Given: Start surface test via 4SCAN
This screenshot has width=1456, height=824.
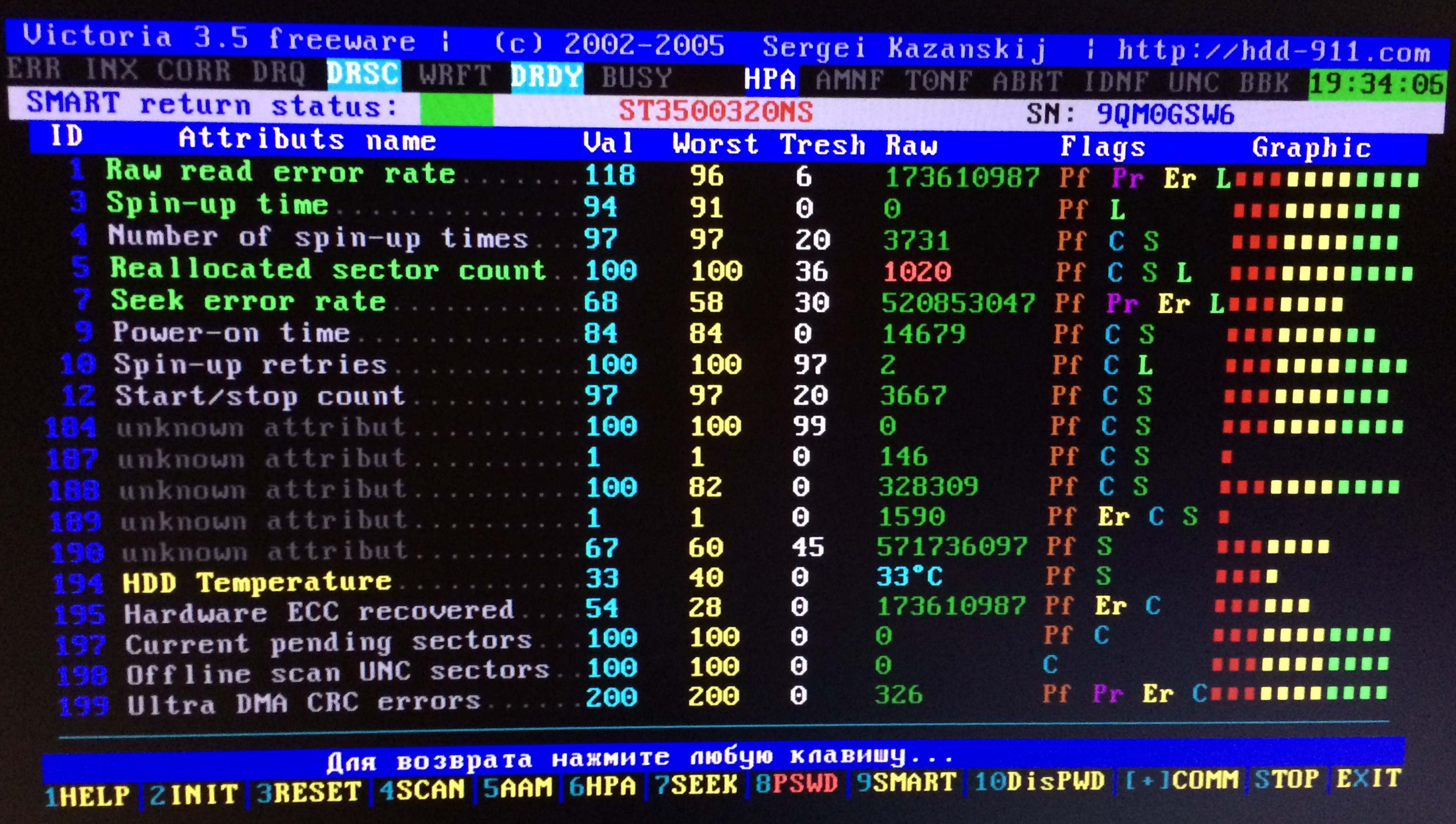Looking at the screenshot, I should click(x=422, y=790).
